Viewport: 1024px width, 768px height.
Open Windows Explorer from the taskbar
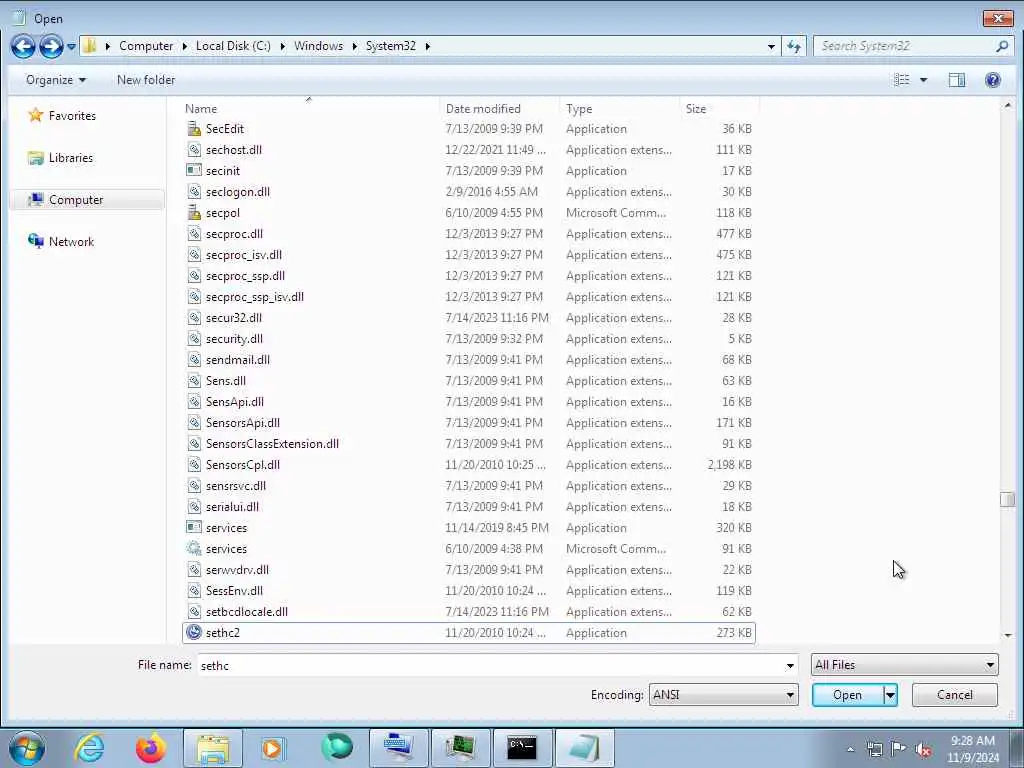213,748
